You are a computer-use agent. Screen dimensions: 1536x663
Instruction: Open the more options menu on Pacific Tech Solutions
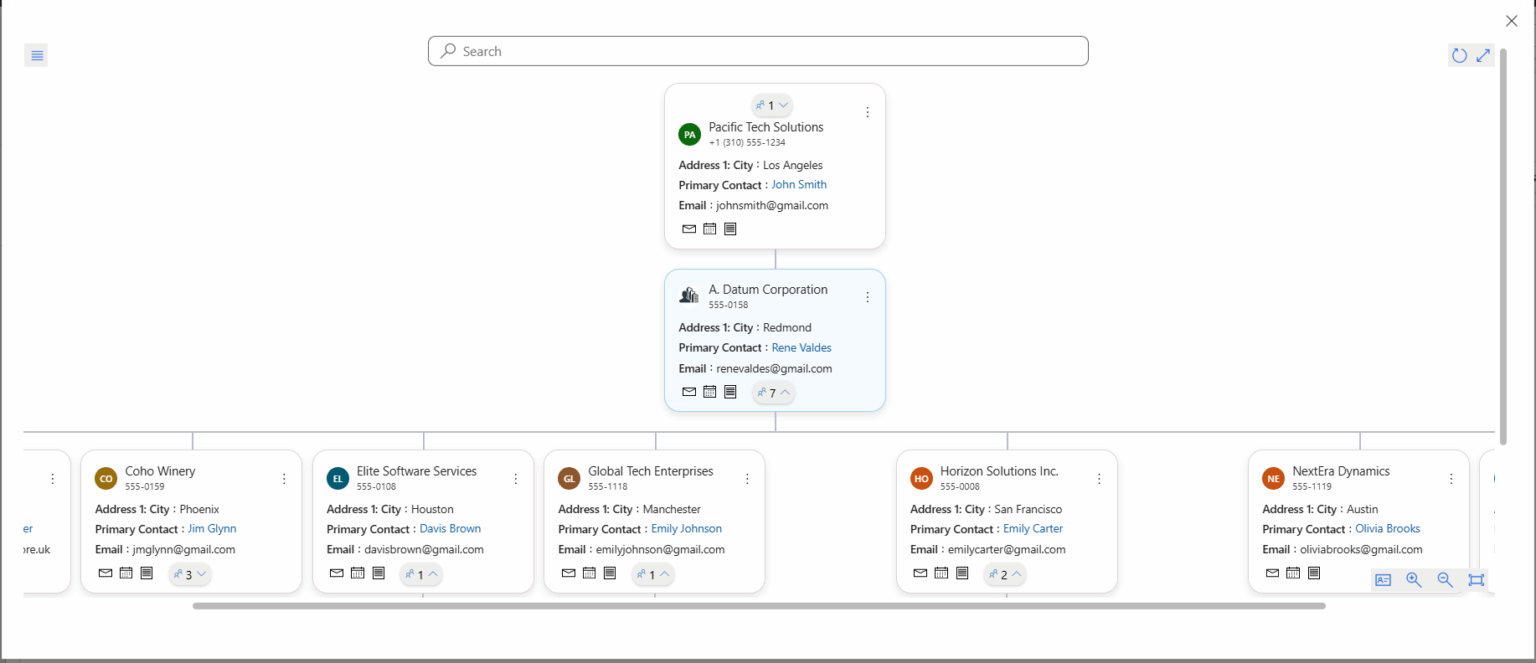coord(867,111)
